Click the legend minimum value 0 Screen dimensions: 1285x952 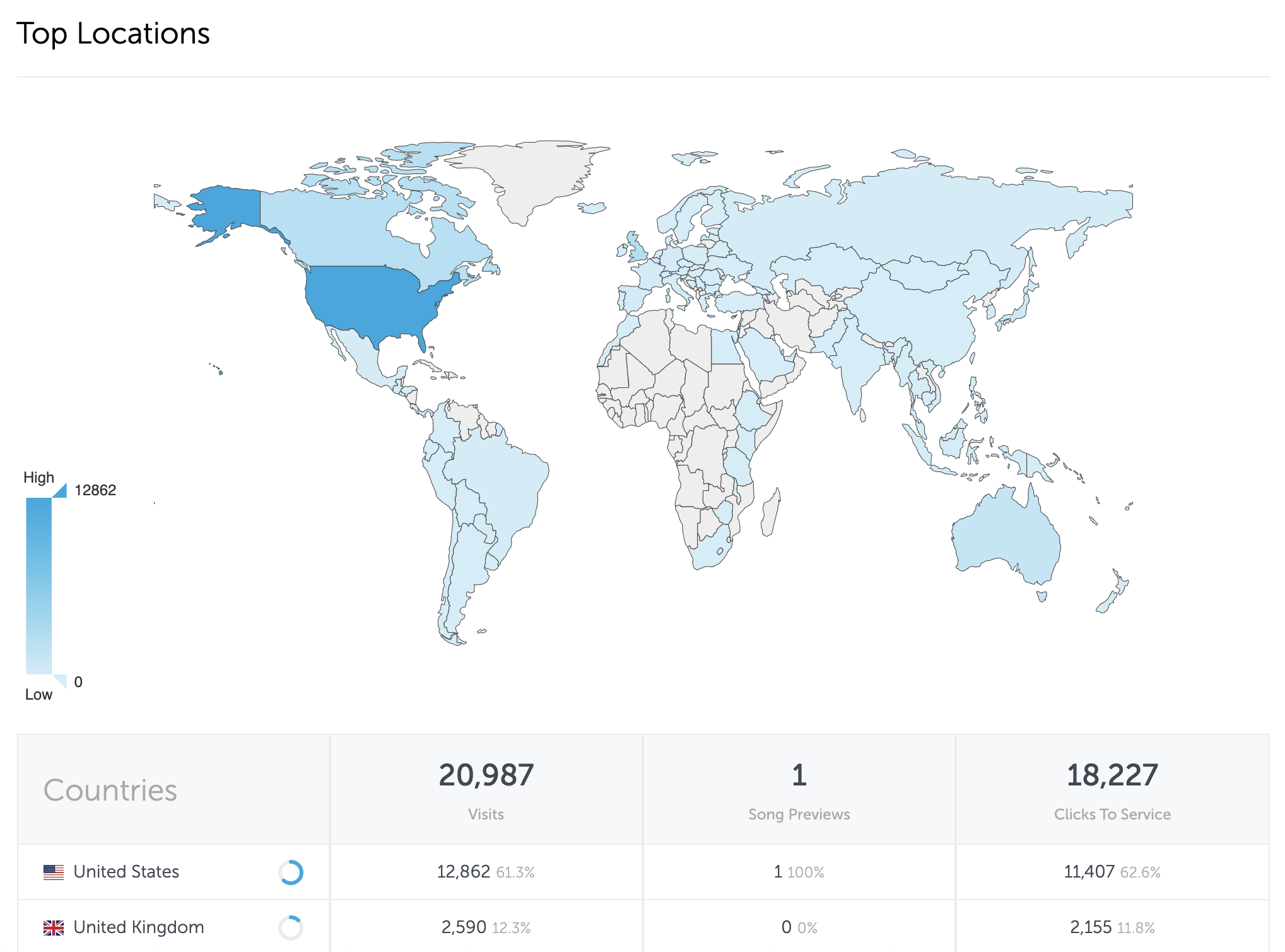click(78, 682)
